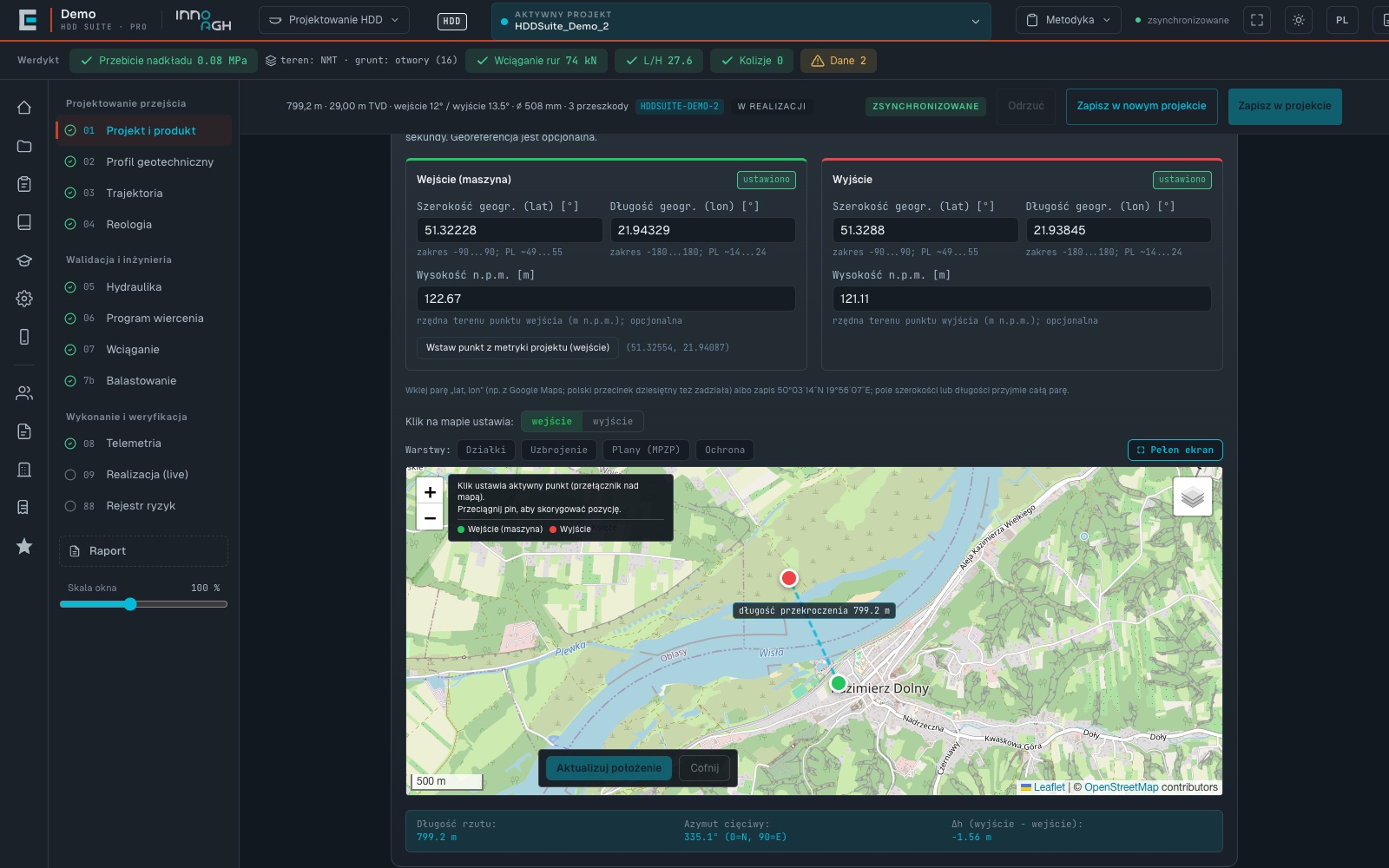The image size is (1389, 868).
Task: Open step 01 Projekt i produkt
Action: [144, 130]
